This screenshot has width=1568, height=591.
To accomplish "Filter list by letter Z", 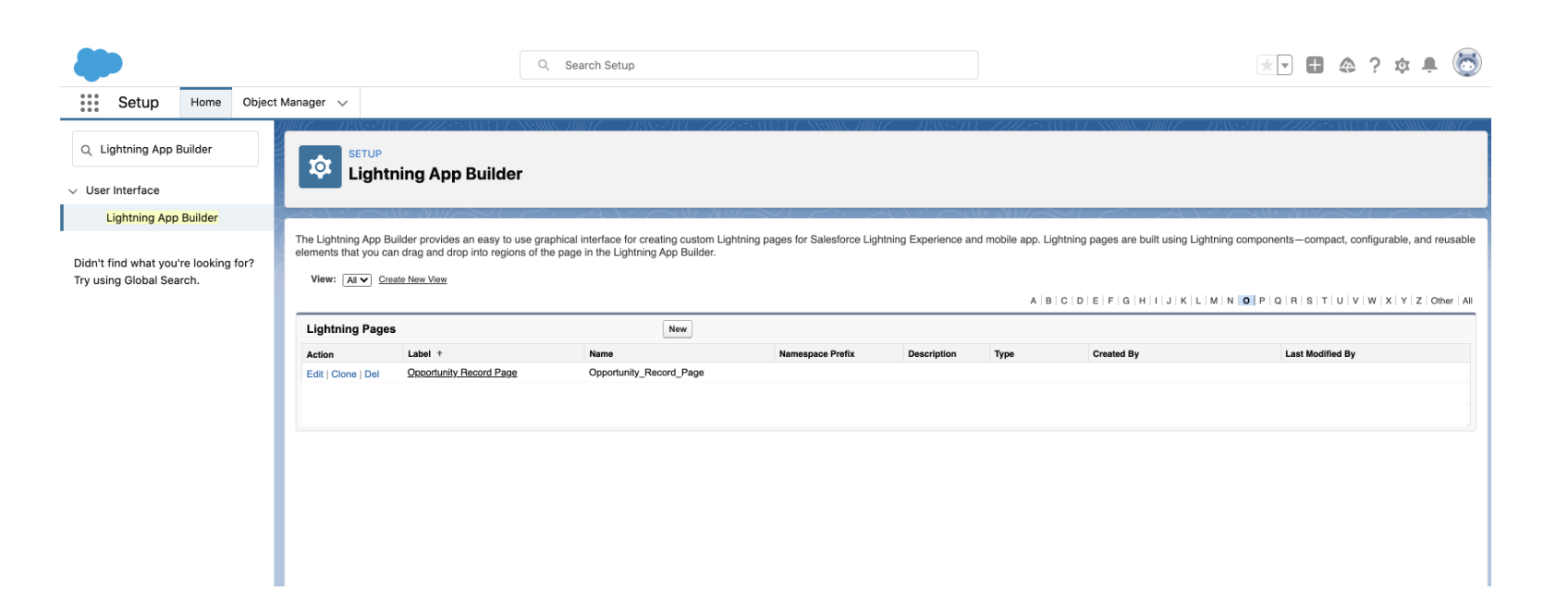I will [x=1419, y=301].
